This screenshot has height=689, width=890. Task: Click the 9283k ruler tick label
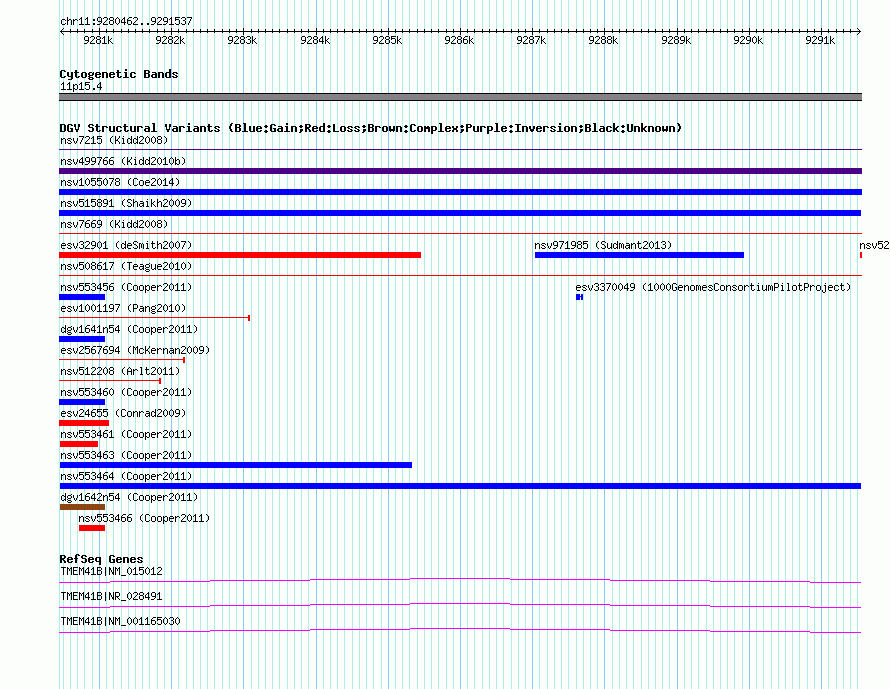click(x=242, y=40)
